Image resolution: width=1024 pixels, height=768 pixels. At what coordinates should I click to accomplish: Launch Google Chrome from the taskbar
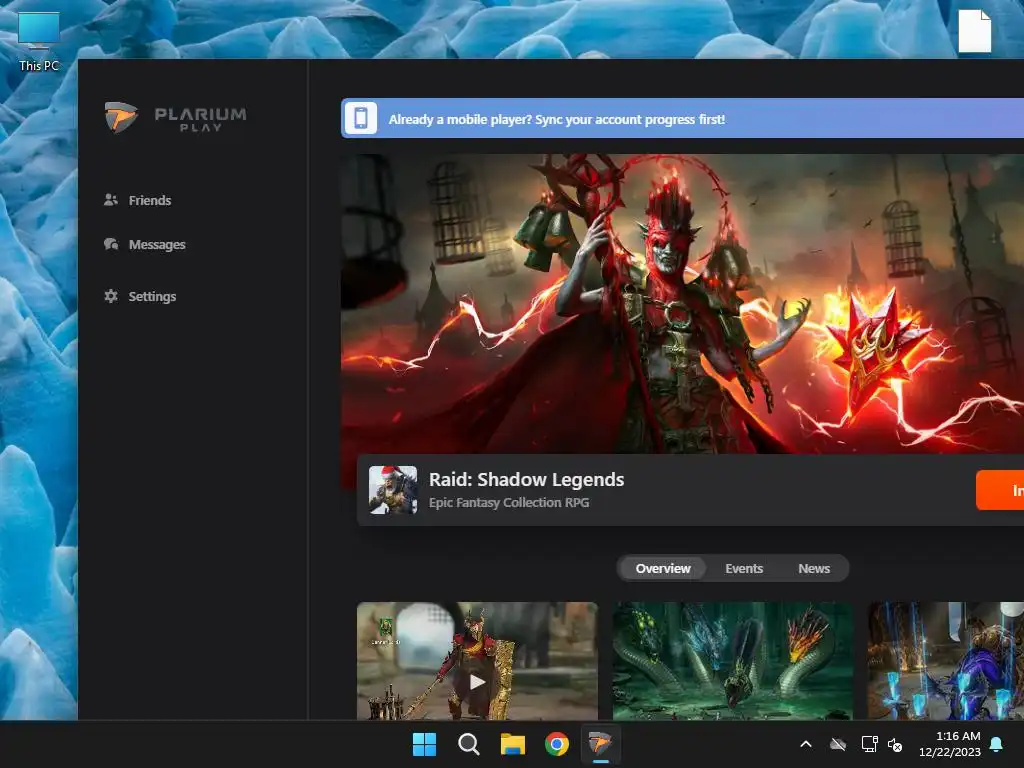tap(557, 744)
